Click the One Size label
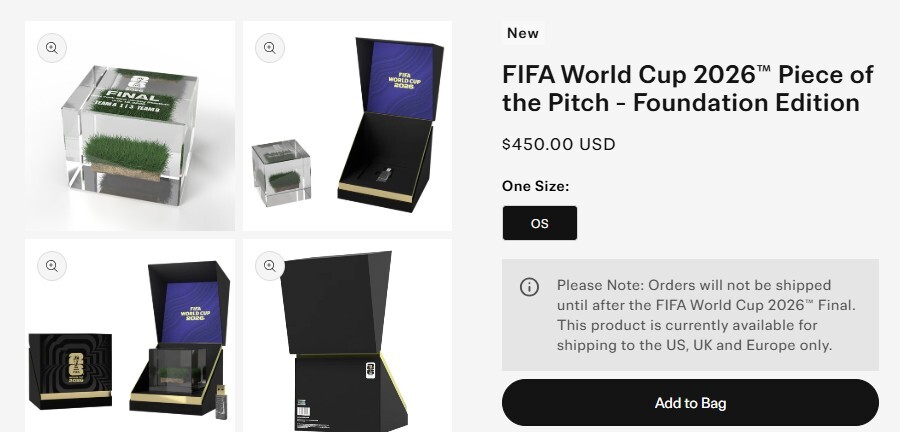Viewport: 900px width, 432px height. point(536,186)
